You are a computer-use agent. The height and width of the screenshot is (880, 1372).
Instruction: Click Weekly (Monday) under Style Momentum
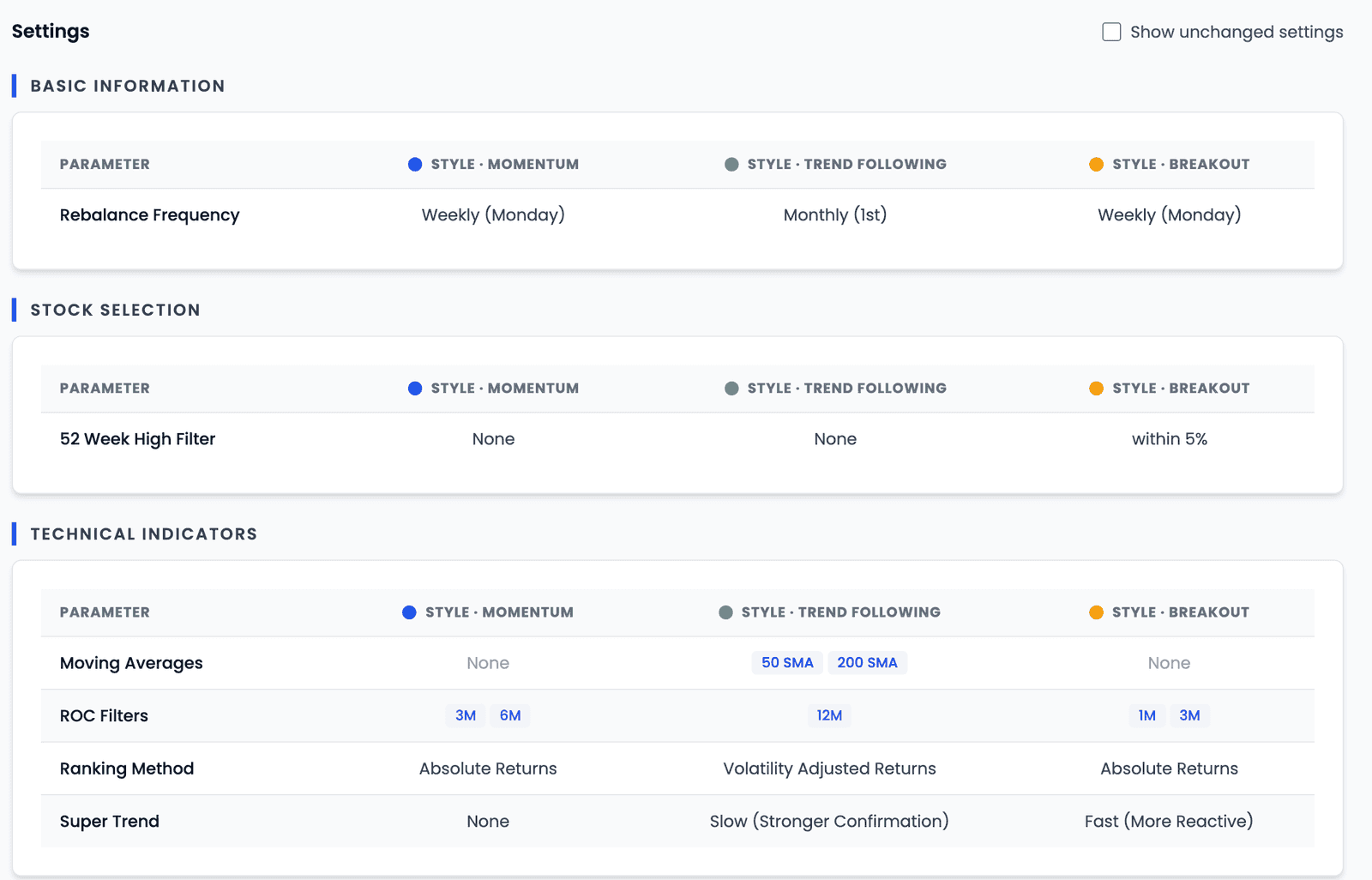point(493,215)
